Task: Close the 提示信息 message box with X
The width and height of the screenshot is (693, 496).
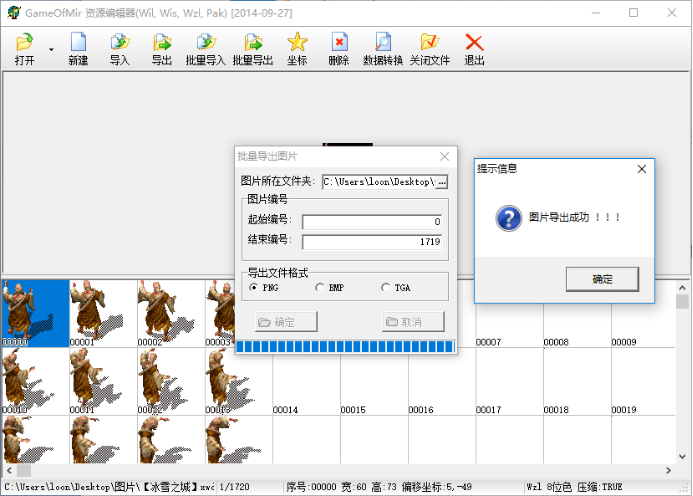Action: click(642, 169)
